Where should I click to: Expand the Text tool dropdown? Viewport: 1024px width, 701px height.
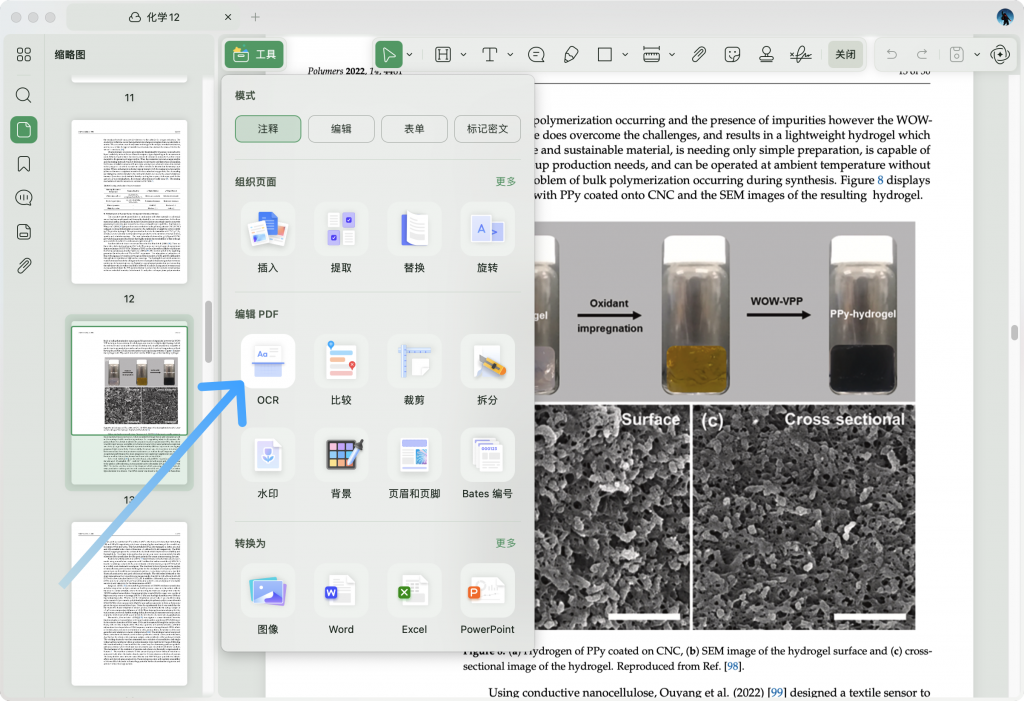point(510,54)
